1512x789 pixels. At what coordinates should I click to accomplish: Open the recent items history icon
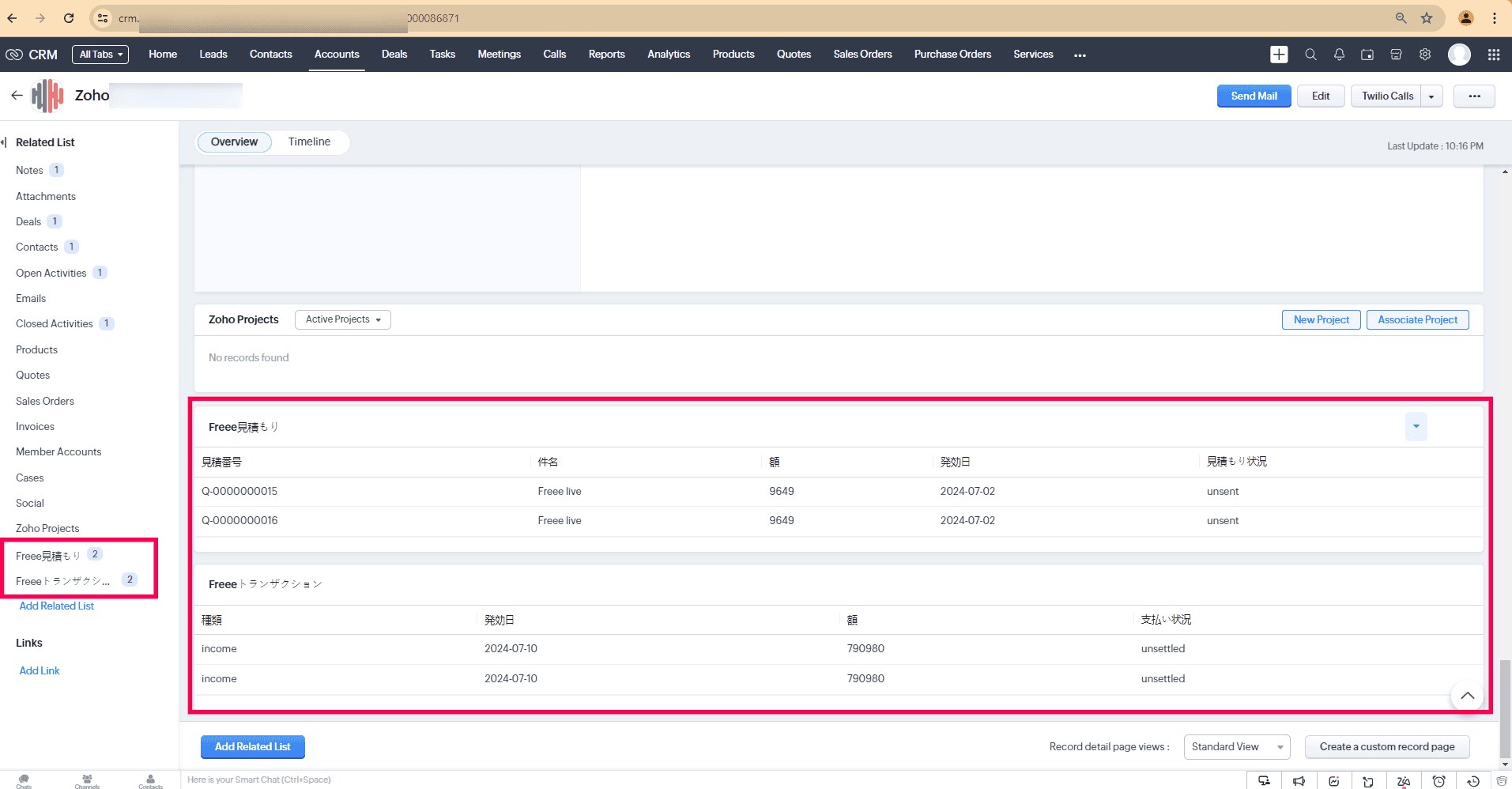pos(1473,781)
